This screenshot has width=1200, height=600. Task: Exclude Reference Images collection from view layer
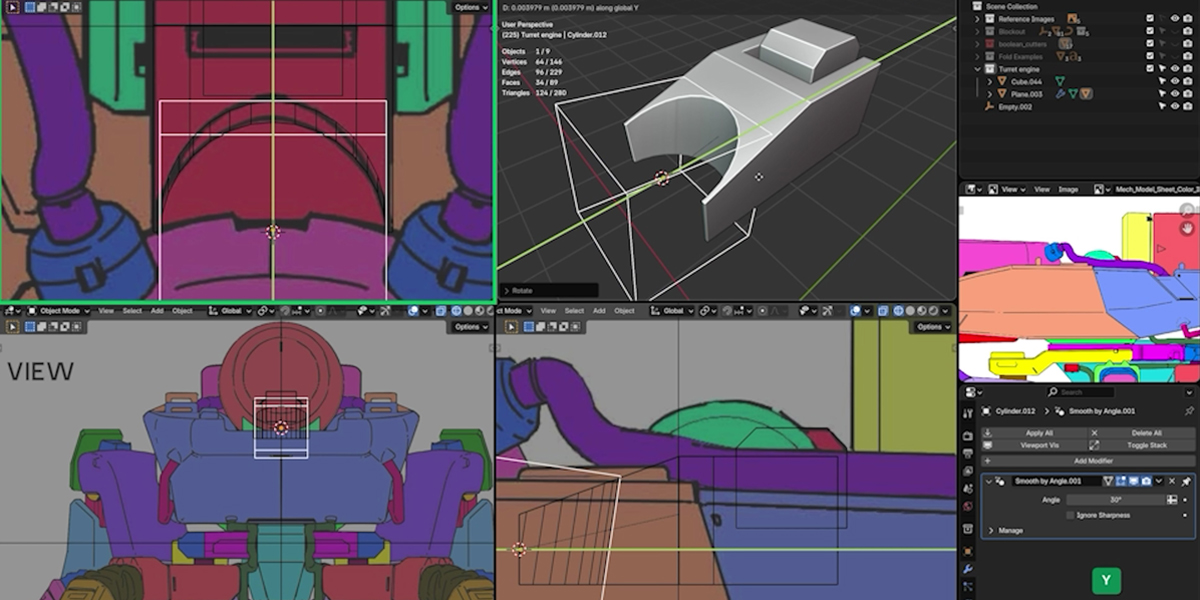[1150, 19]
